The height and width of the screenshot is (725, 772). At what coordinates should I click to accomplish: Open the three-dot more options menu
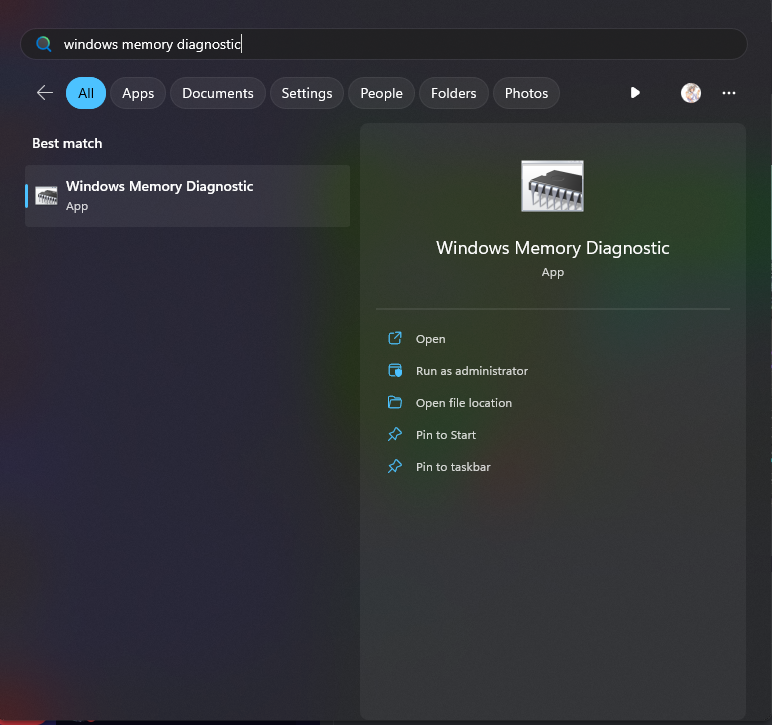point(729,93)
